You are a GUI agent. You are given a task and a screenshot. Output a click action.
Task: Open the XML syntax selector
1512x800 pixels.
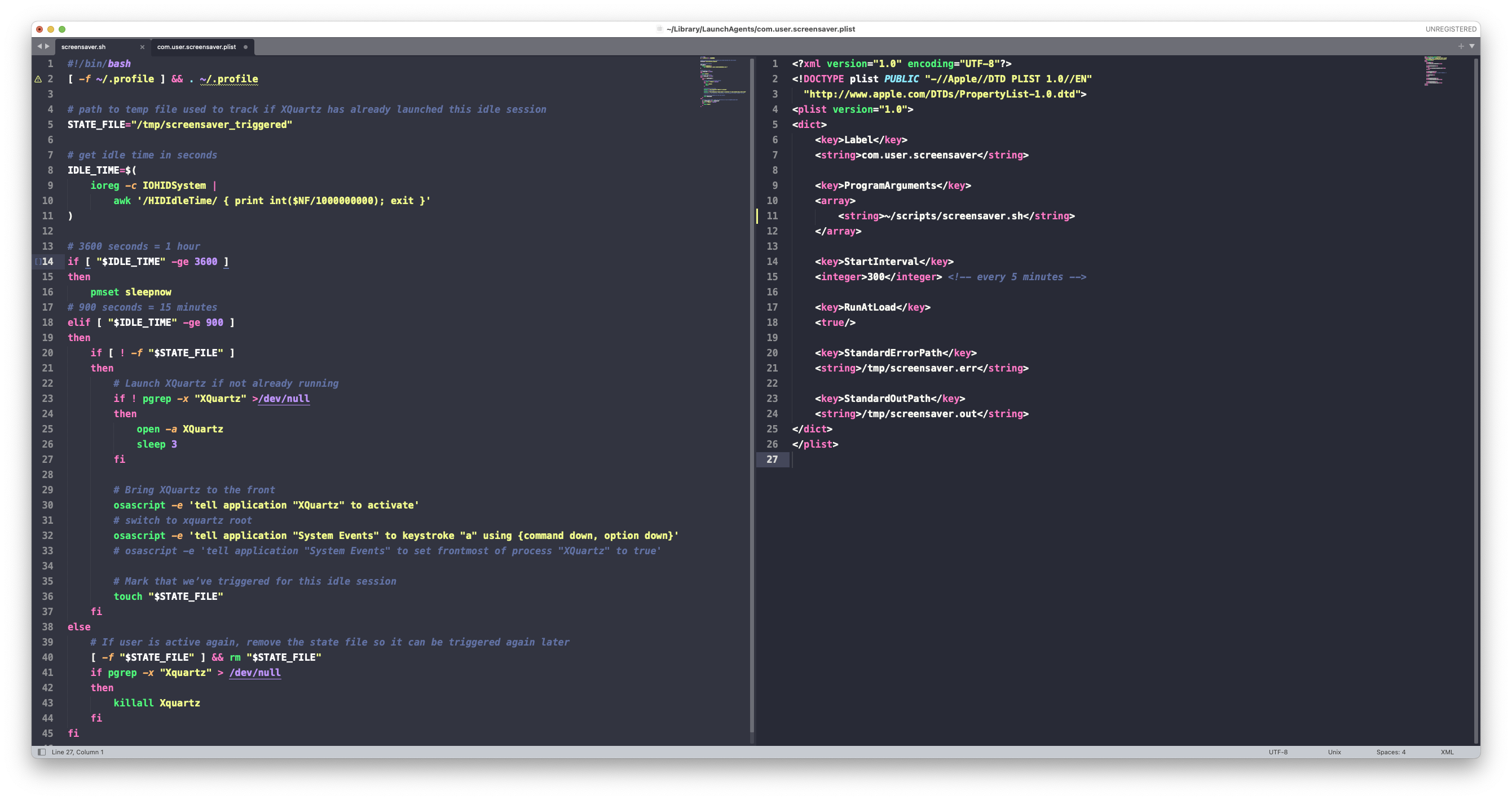pyautogui.click(x=1447, y=752)
